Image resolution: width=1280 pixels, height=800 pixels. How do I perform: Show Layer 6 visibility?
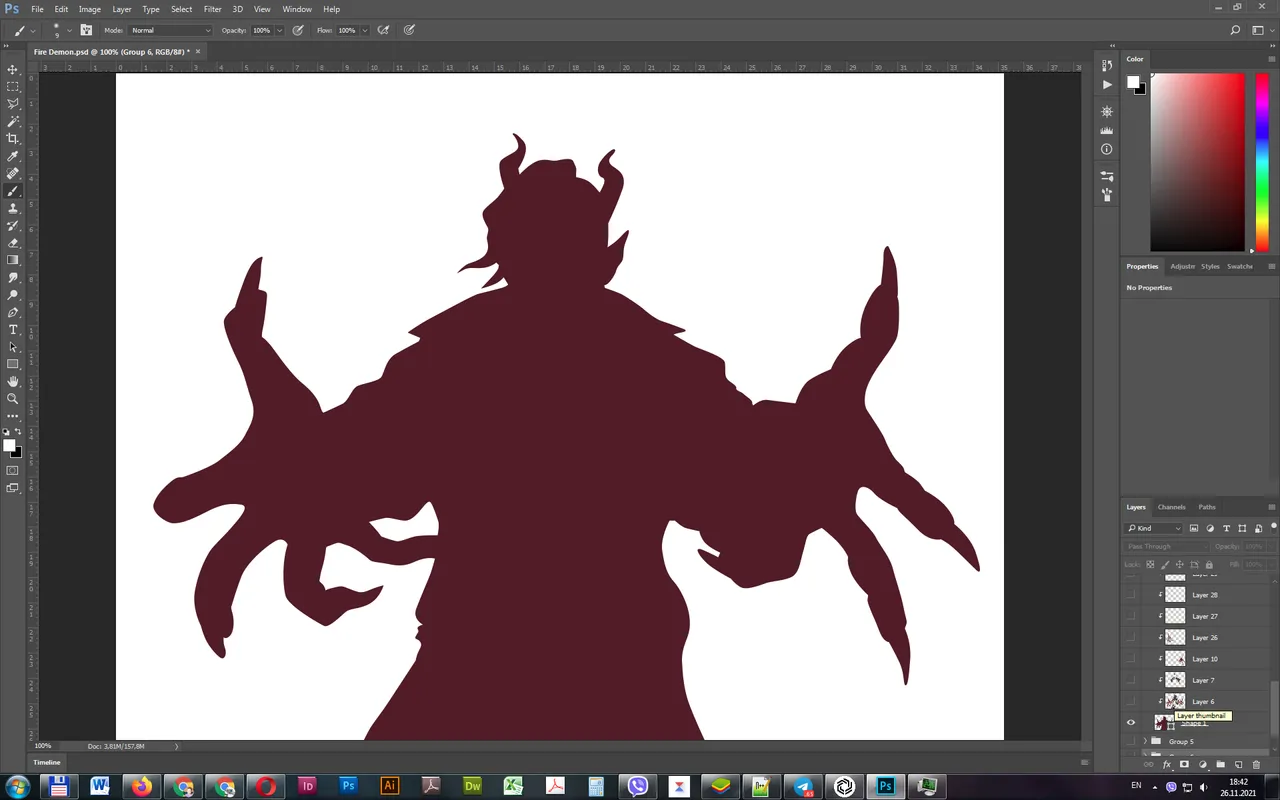1131,702
